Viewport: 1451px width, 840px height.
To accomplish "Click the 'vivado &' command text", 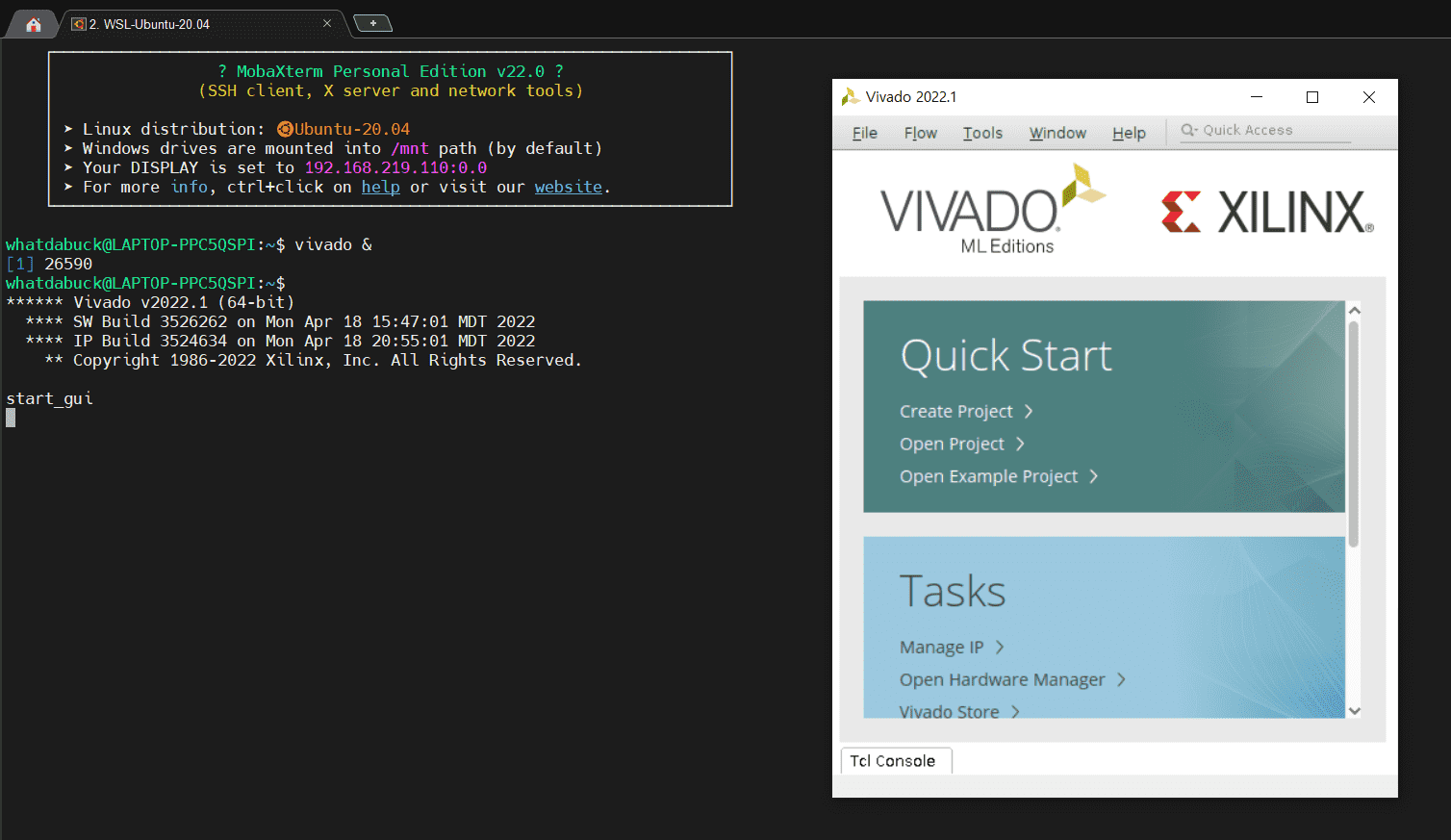I will (333, 244).
